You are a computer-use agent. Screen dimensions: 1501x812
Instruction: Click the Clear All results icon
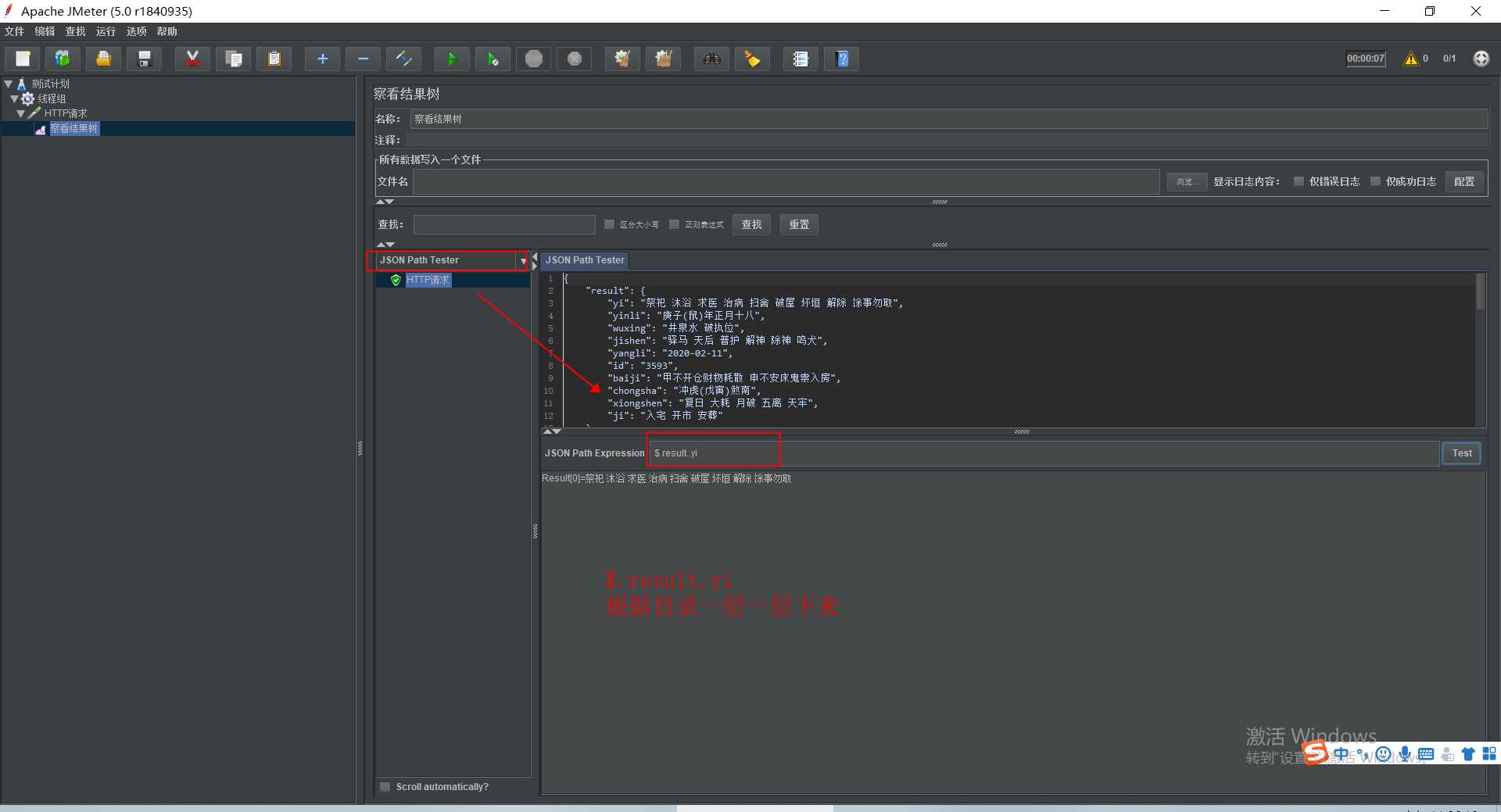coord(663,59)
